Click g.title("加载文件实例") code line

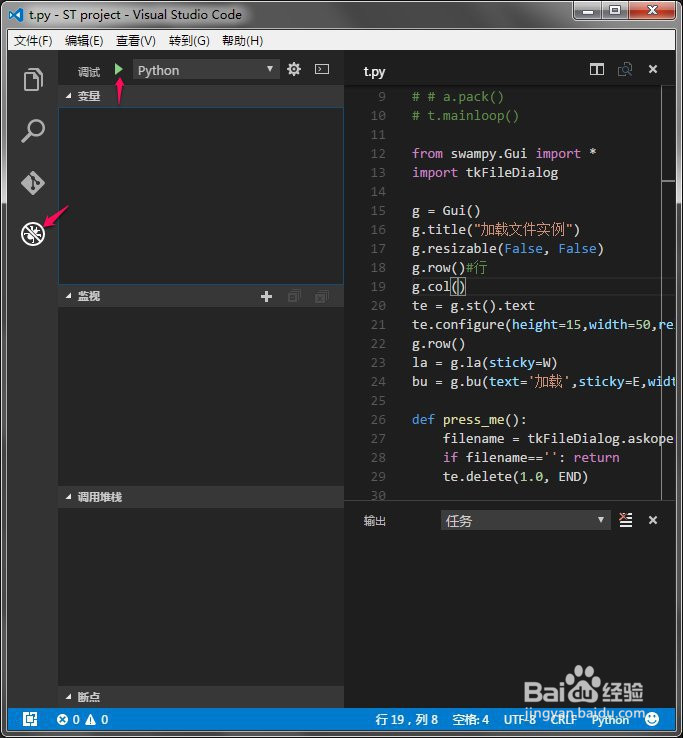[x=496, y=230]
